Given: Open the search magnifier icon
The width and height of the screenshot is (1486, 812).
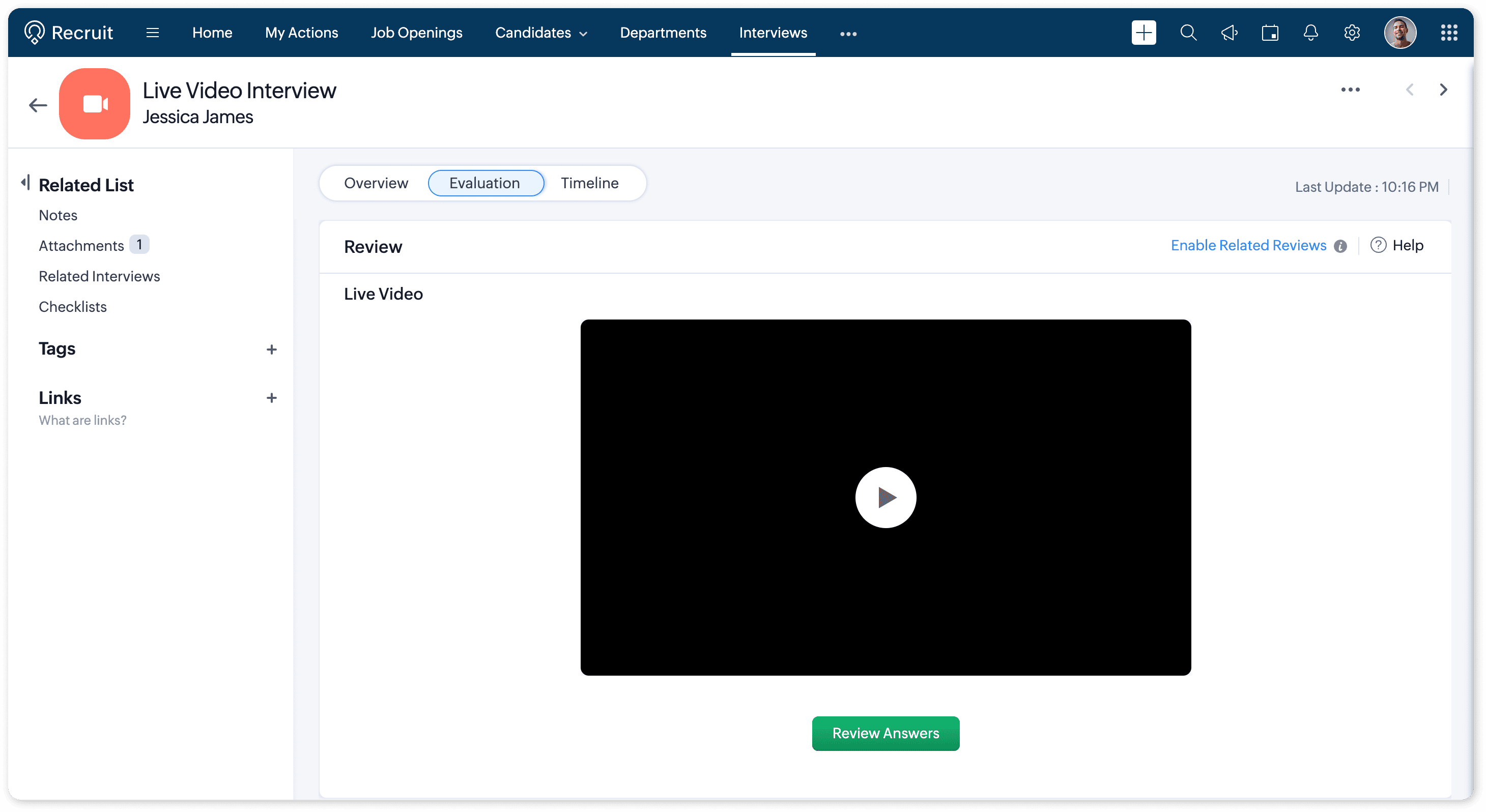Looking at the screenshot, I should pyautogui.click(x=1188, y=33).
